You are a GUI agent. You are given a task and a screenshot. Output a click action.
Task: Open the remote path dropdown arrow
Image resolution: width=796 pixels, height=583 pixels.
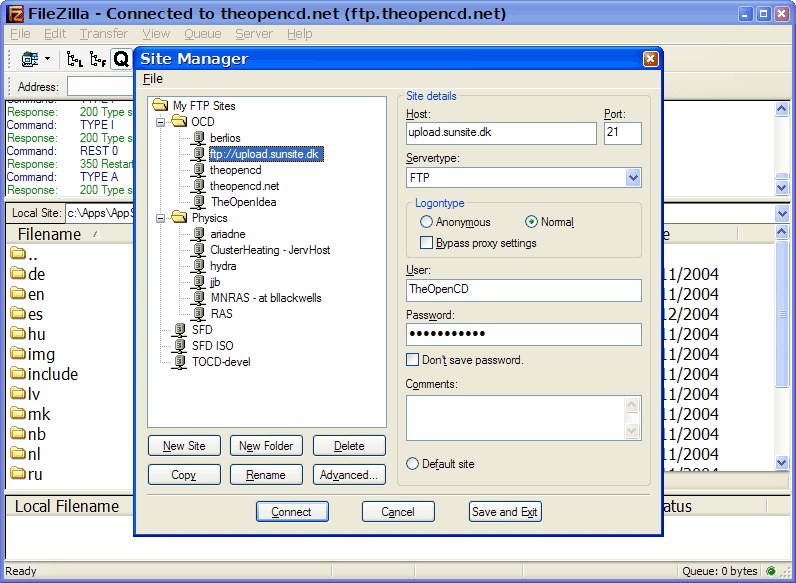coord(782,213)
